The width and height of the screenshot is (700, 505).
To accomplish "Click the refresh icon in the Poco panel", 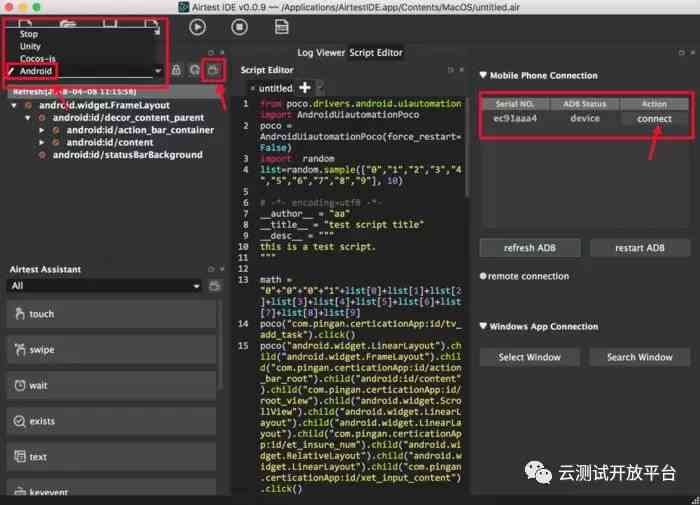I will [195, 70].
